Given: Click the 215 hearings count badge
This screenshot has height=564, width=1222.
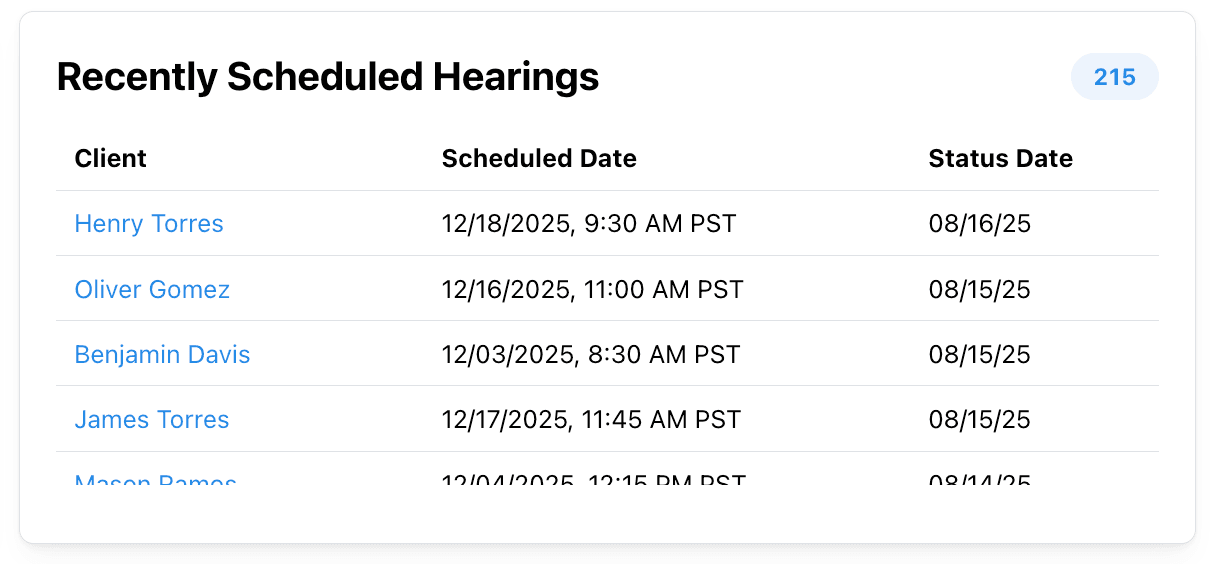Looking at the screenshot, I should (1114, 77).
